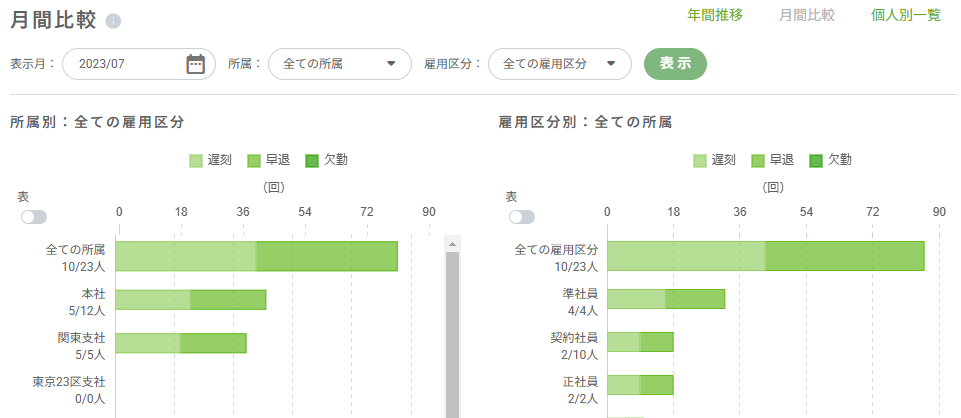Click the 全ての所属 bar in left chart
961x418 pixels.
pos(256,256)
